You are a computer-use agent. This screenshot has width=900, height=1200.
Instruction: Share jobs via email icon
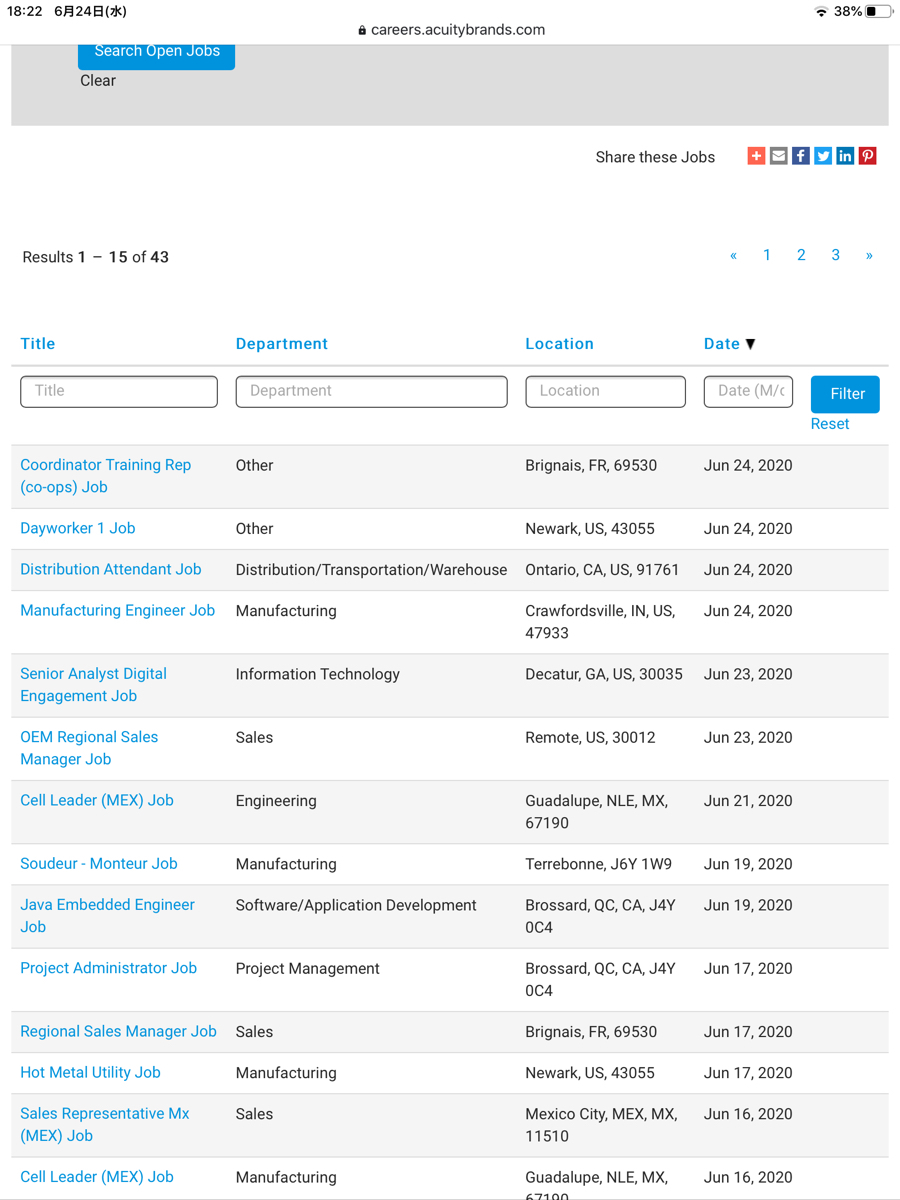point(778,156)
